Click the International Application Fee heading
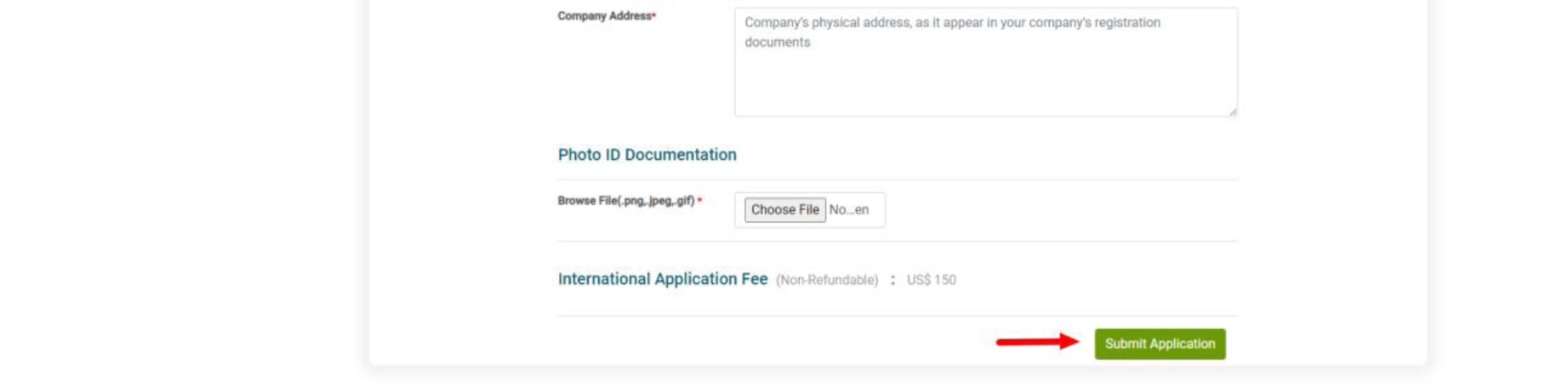 (662, 279)
